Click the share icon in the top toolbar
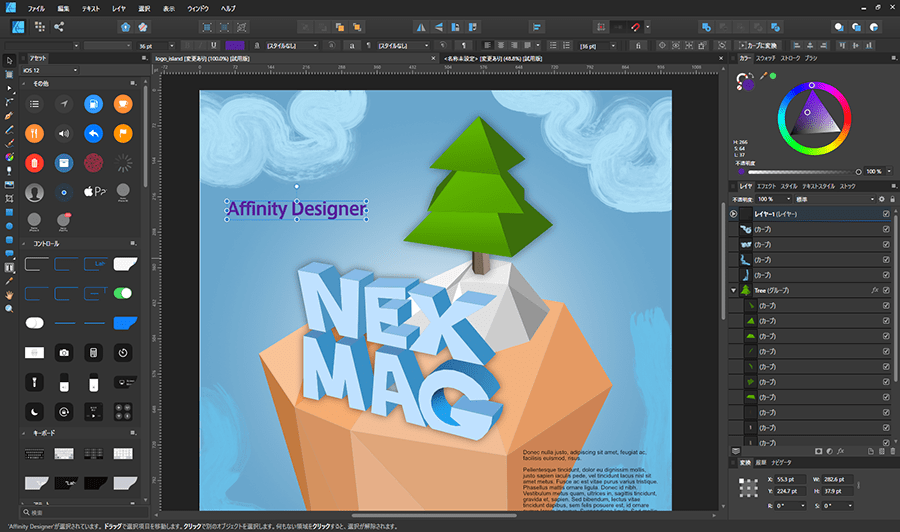The height and width of the screenshot is (532, 900). tap(59, 27)
